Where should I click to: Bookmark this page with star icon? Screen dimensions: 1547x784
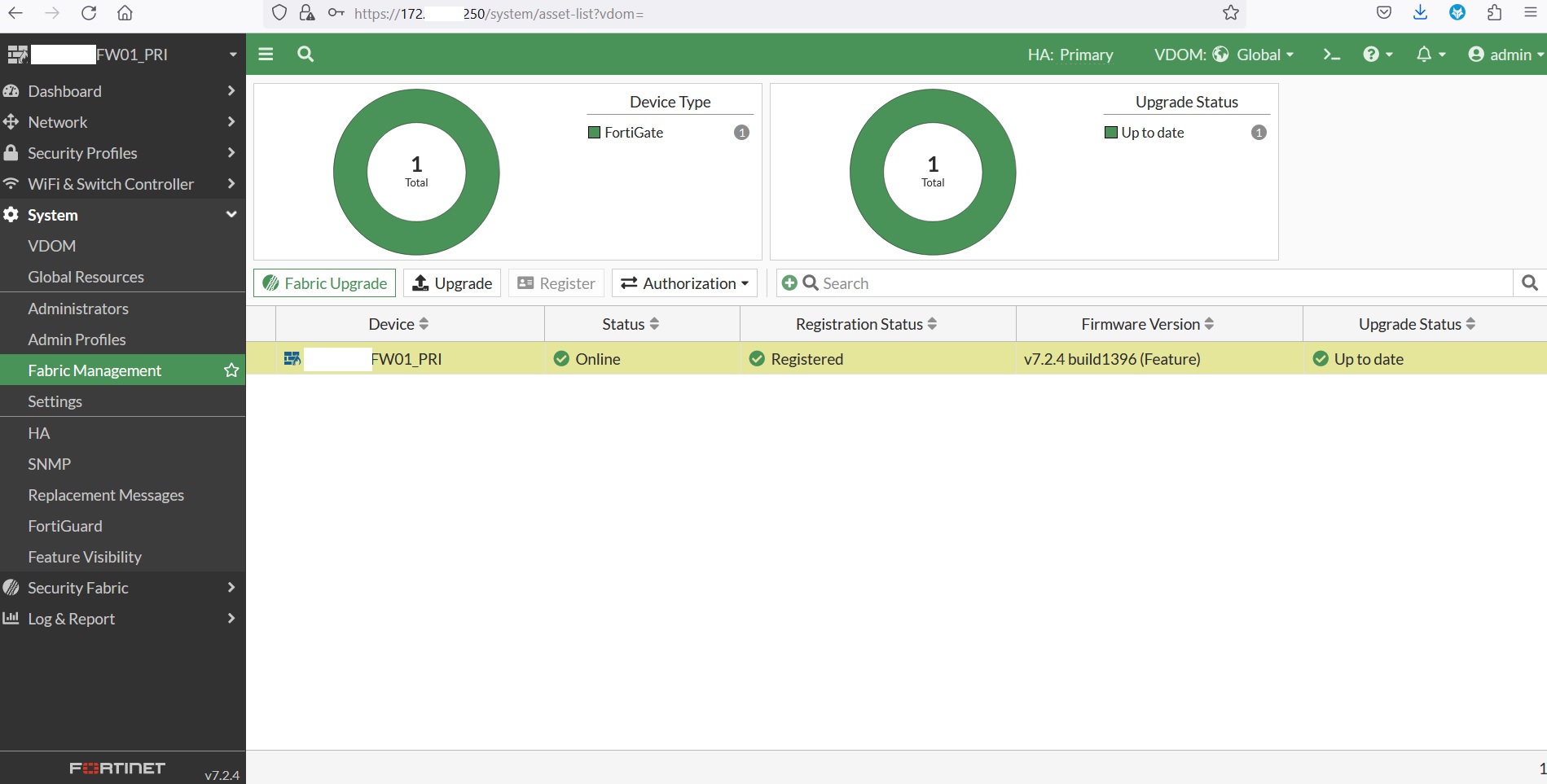click(1231, 13)
